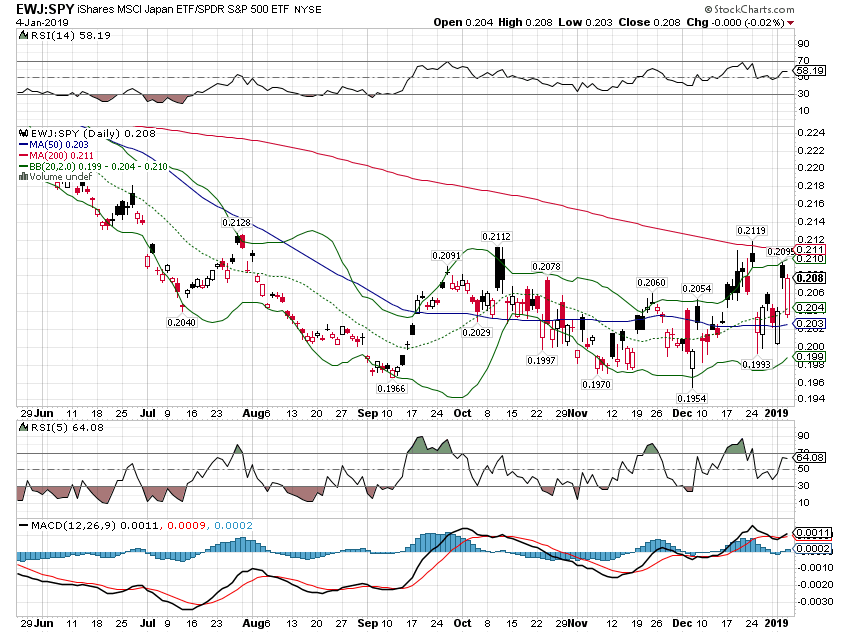Click the MACD(12,26,9) indicator label
Image resolution: width=850 pixels, height=633 pixels.
[74, 526]
